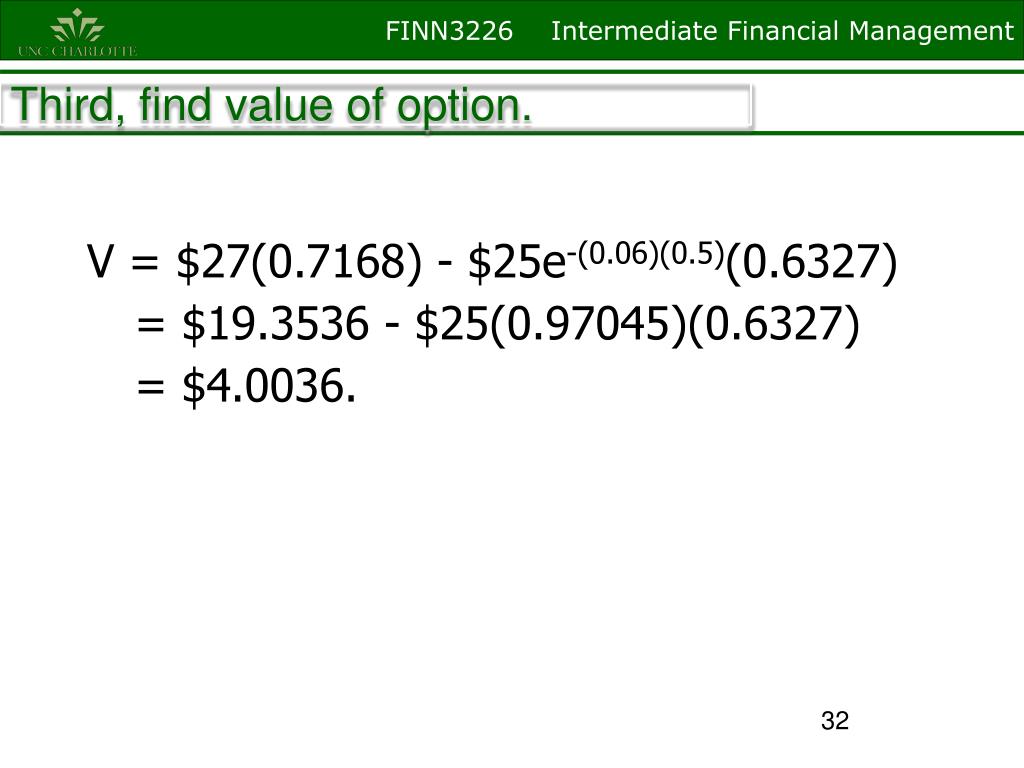Select the Intermediate Financial Management title
1024x768 pixels.
pyautogui.click(x=782, y=31)
